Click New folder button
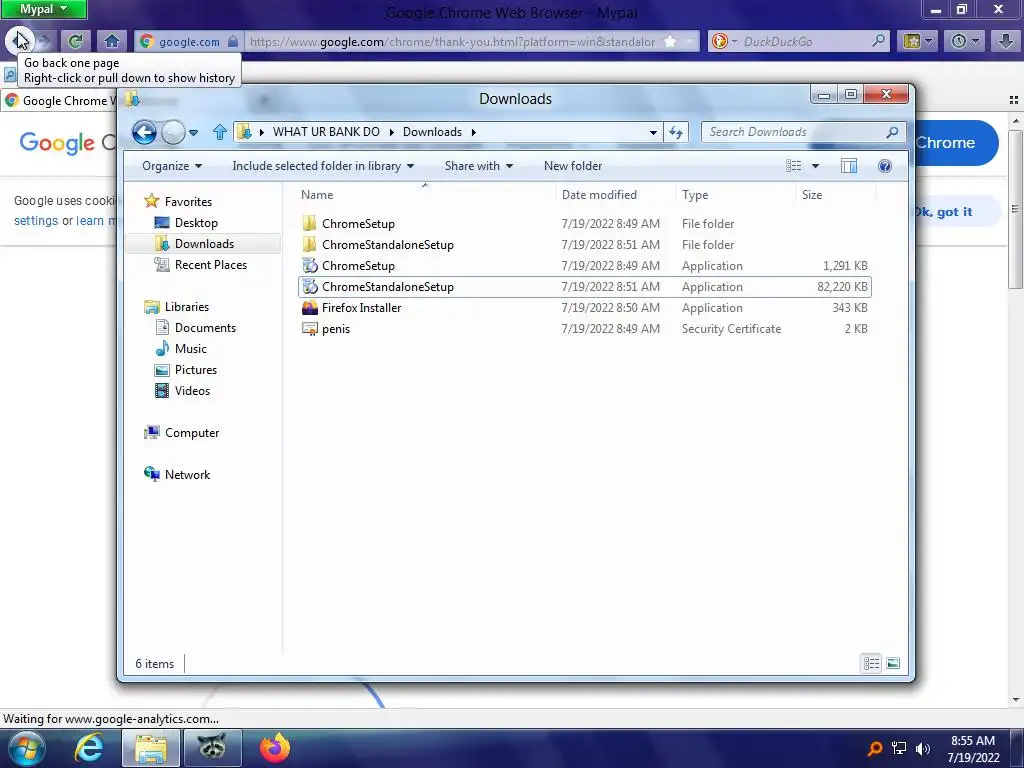The width and height of the screenshot is (1024, 768). tap(573, 166)
